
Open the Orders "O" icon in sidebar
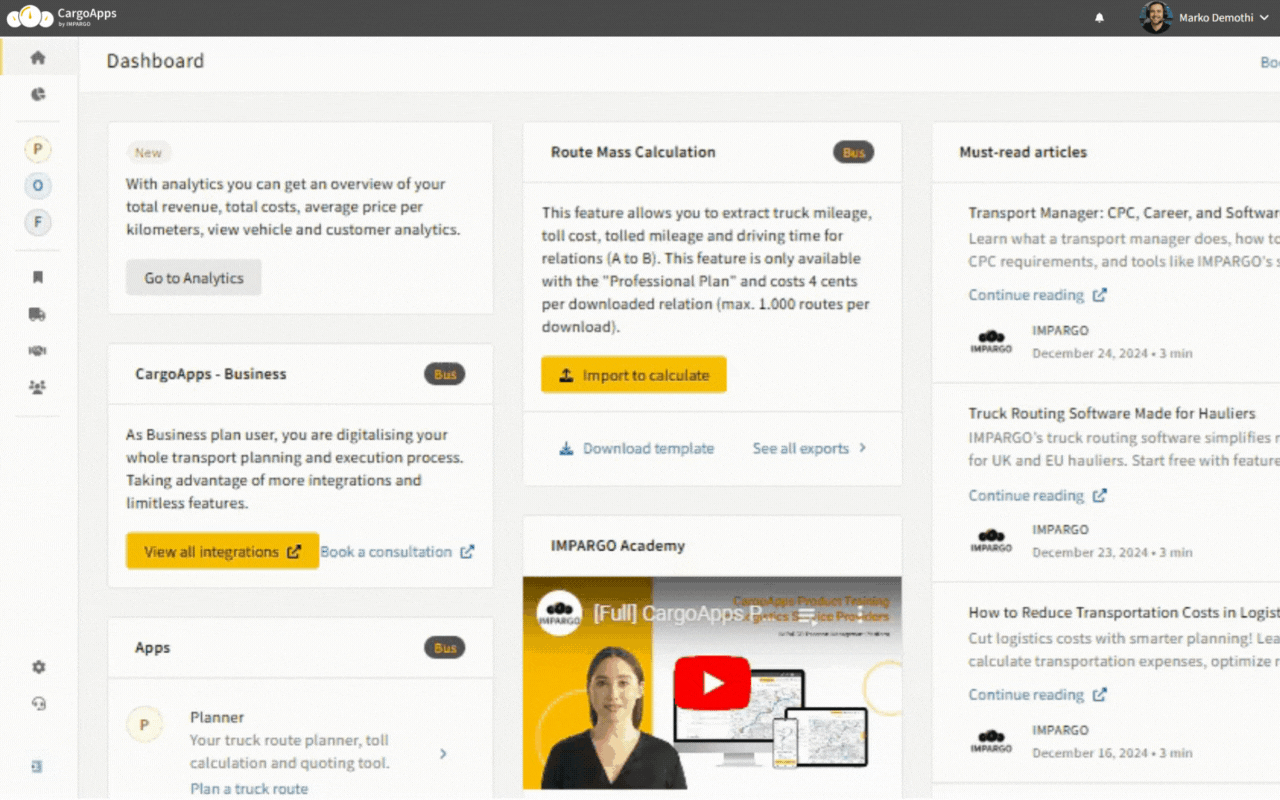[x=38, y=185]
